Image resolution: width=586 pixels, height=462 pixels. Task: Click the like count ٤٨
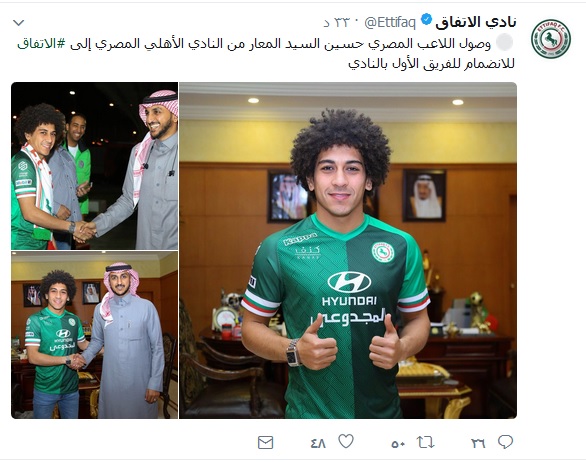pyautogui.click(x=318, y=444)
